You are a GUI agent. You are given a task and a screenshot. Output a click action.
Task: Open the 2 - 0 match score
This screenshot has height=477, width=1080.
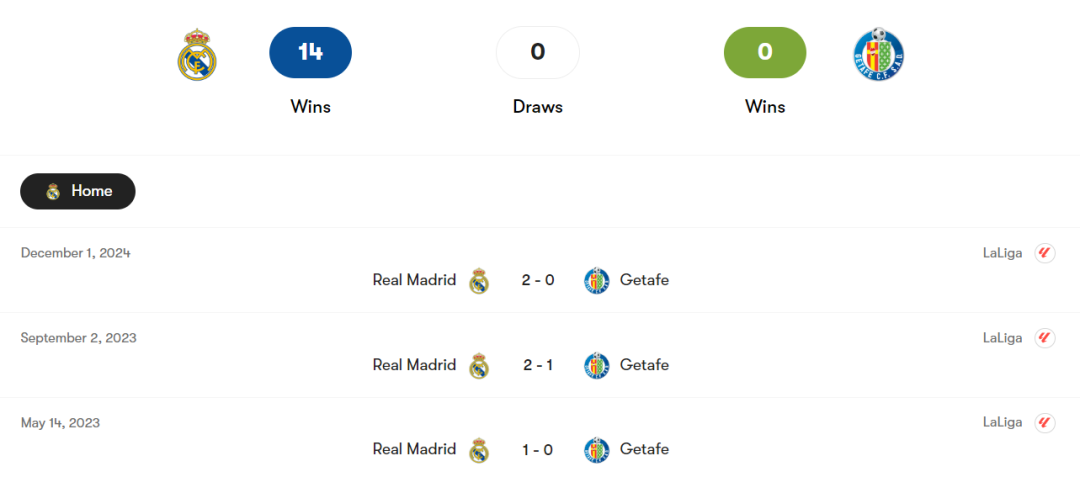[538, 280]
